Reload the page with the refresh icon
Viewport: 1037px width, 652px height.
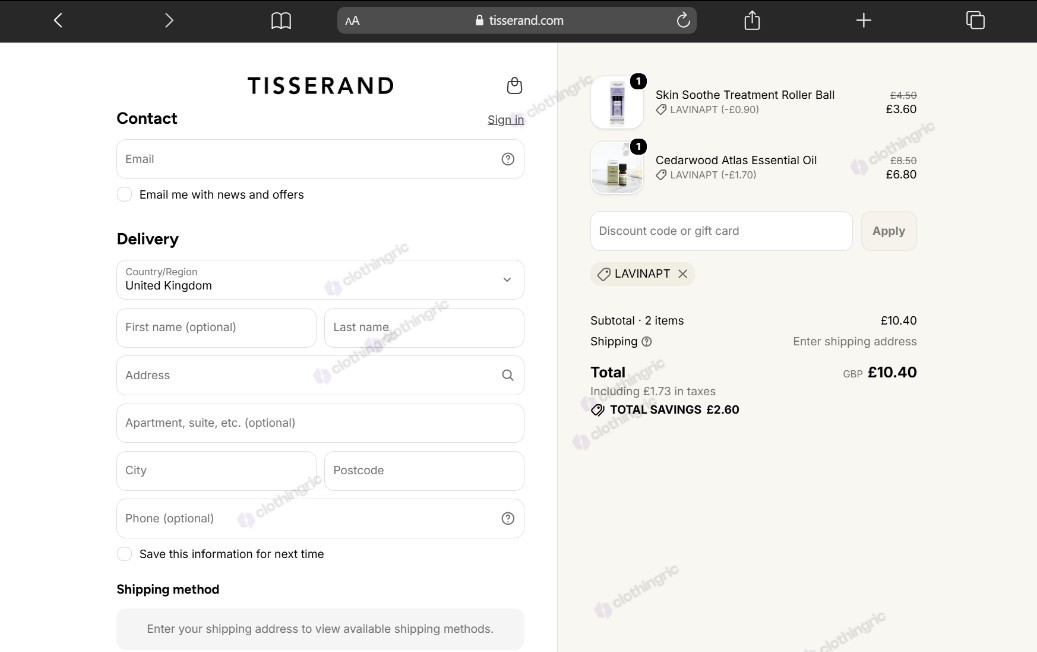tap(683, 20)
